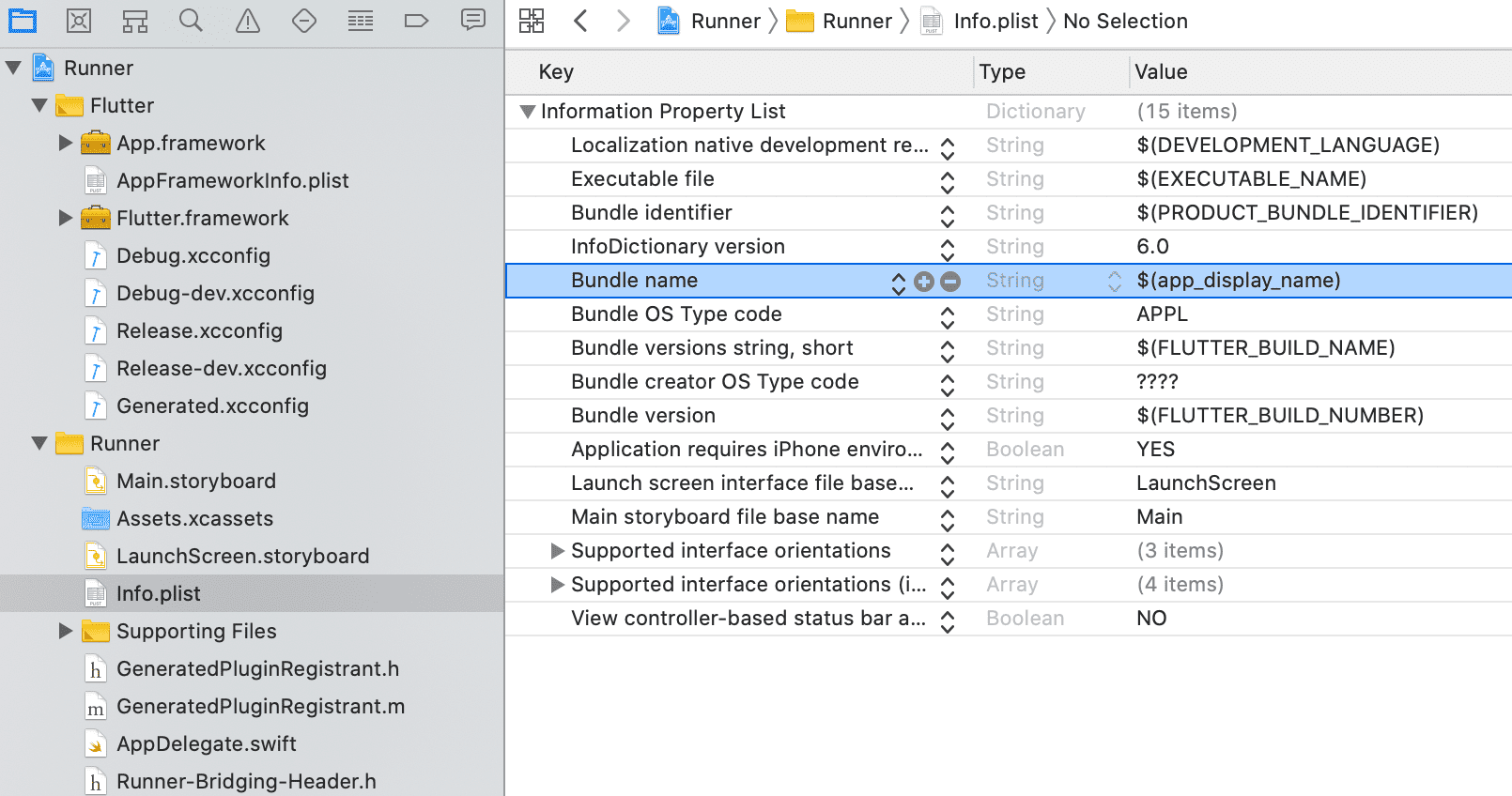Remove Bundle name row with minus button
Image resolution: width=1512 pixels, height=796 pixels.
coord(950,282)
